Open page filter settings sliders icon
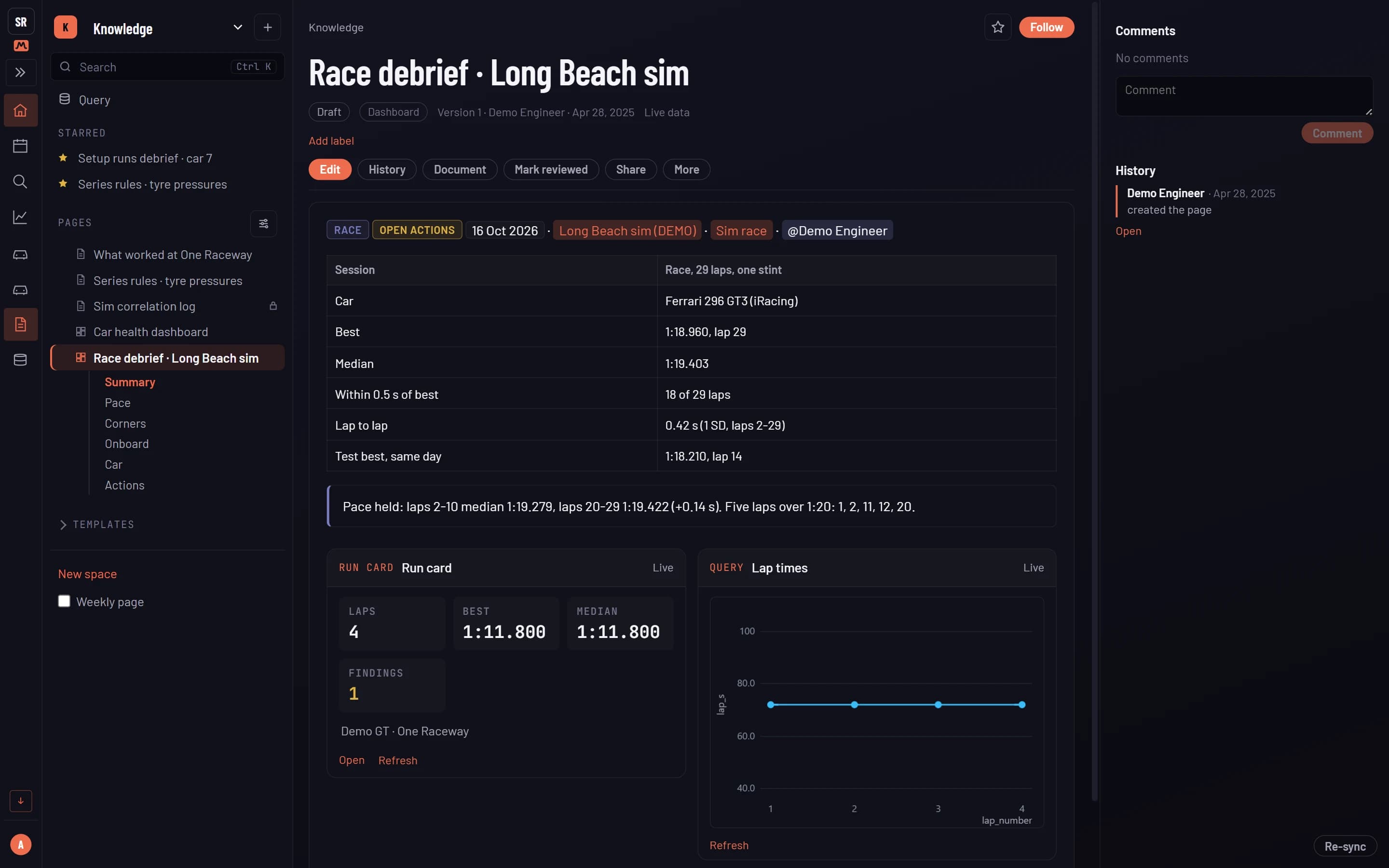 263,223
